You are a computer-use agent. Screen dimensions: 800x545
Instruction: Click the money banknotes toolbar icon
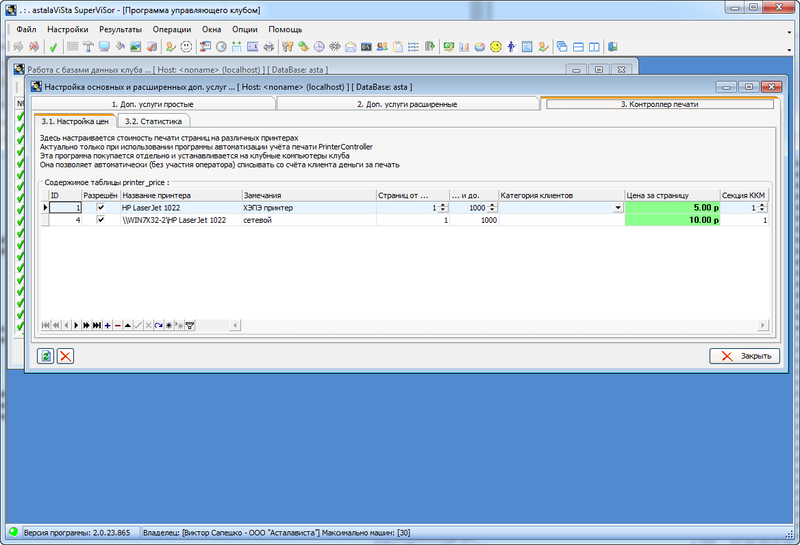(449, 47)
